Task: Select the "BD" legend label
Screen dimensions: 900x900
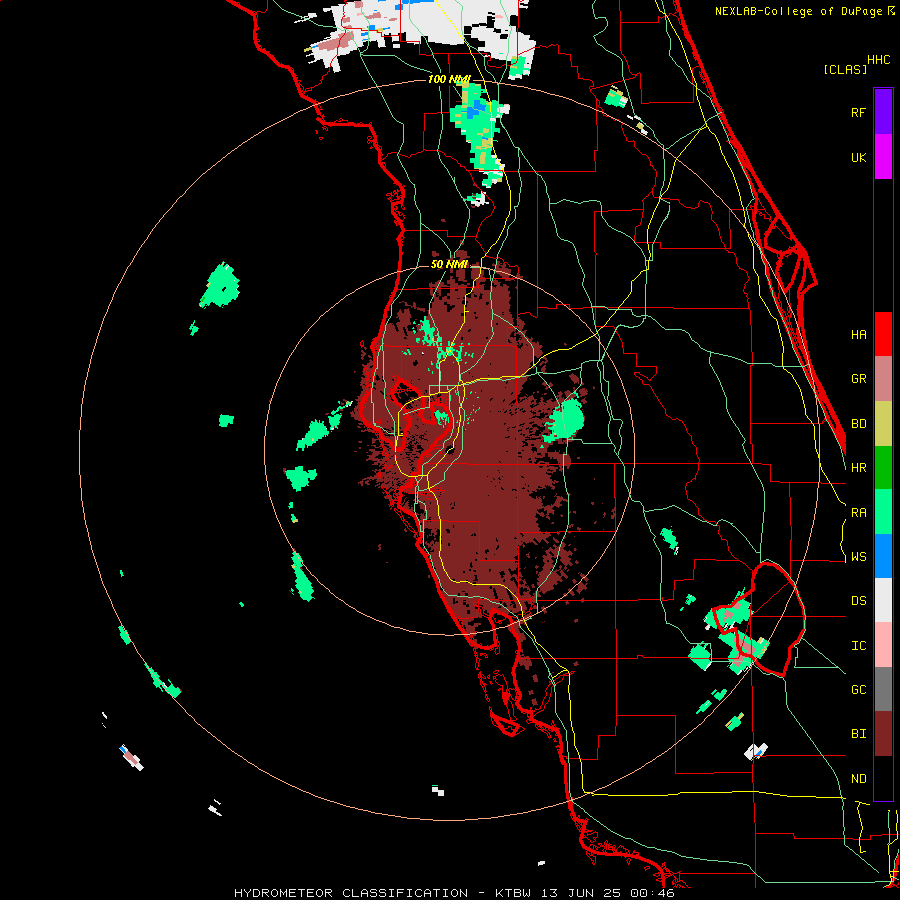Action: [858, 423]
